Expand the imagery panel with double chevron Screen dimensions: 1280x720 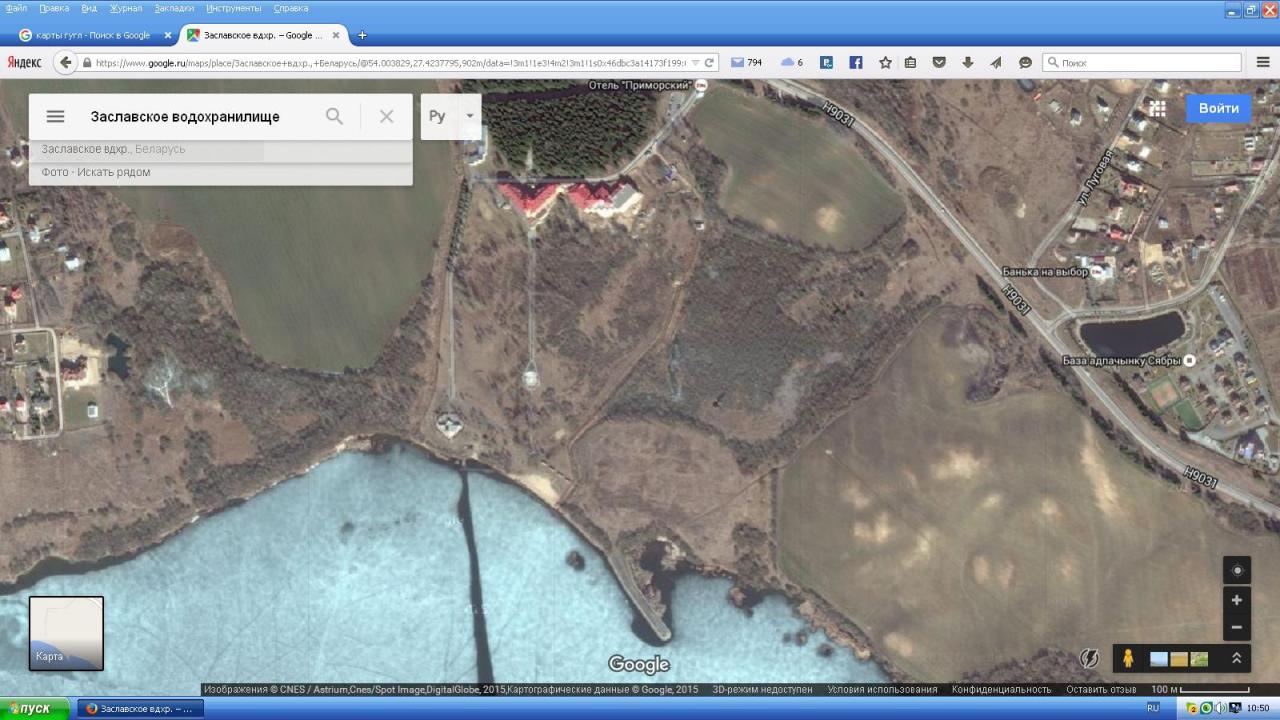[x=1237, y=658]
